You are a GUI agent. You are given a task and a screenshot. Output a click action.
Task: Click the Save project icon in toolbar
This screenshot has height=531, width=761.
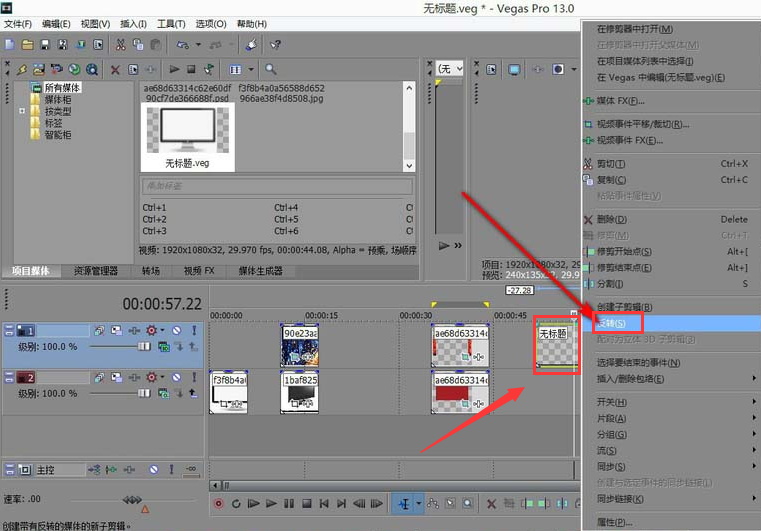point(46,44)
